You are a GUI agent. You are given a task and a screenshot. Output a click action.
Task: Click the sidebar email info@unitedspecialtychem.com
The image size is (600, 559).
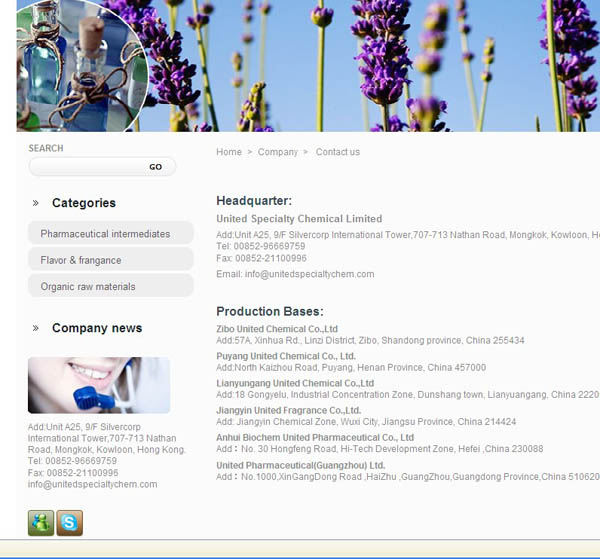[x=92, y=484]
